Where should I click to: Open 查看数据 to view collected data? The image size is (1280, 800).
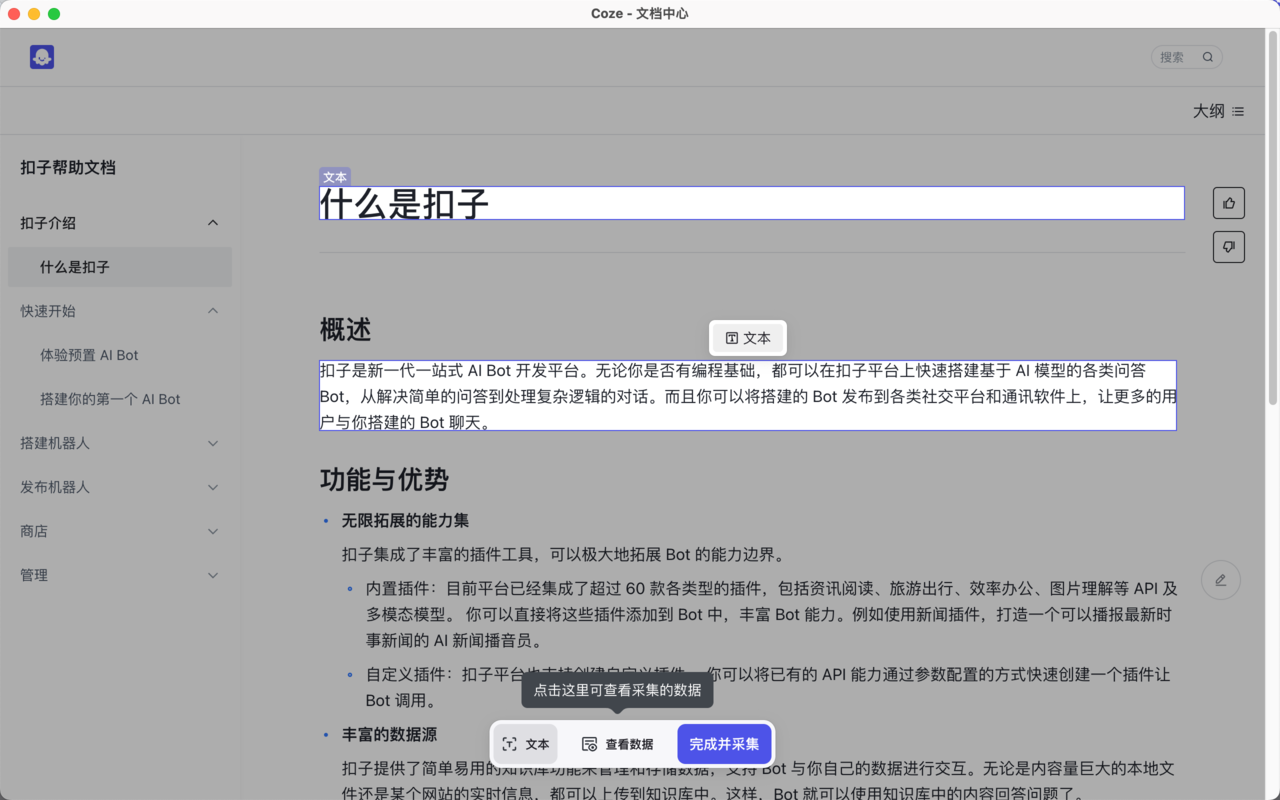pyautogui.click(x=619, y=743)
